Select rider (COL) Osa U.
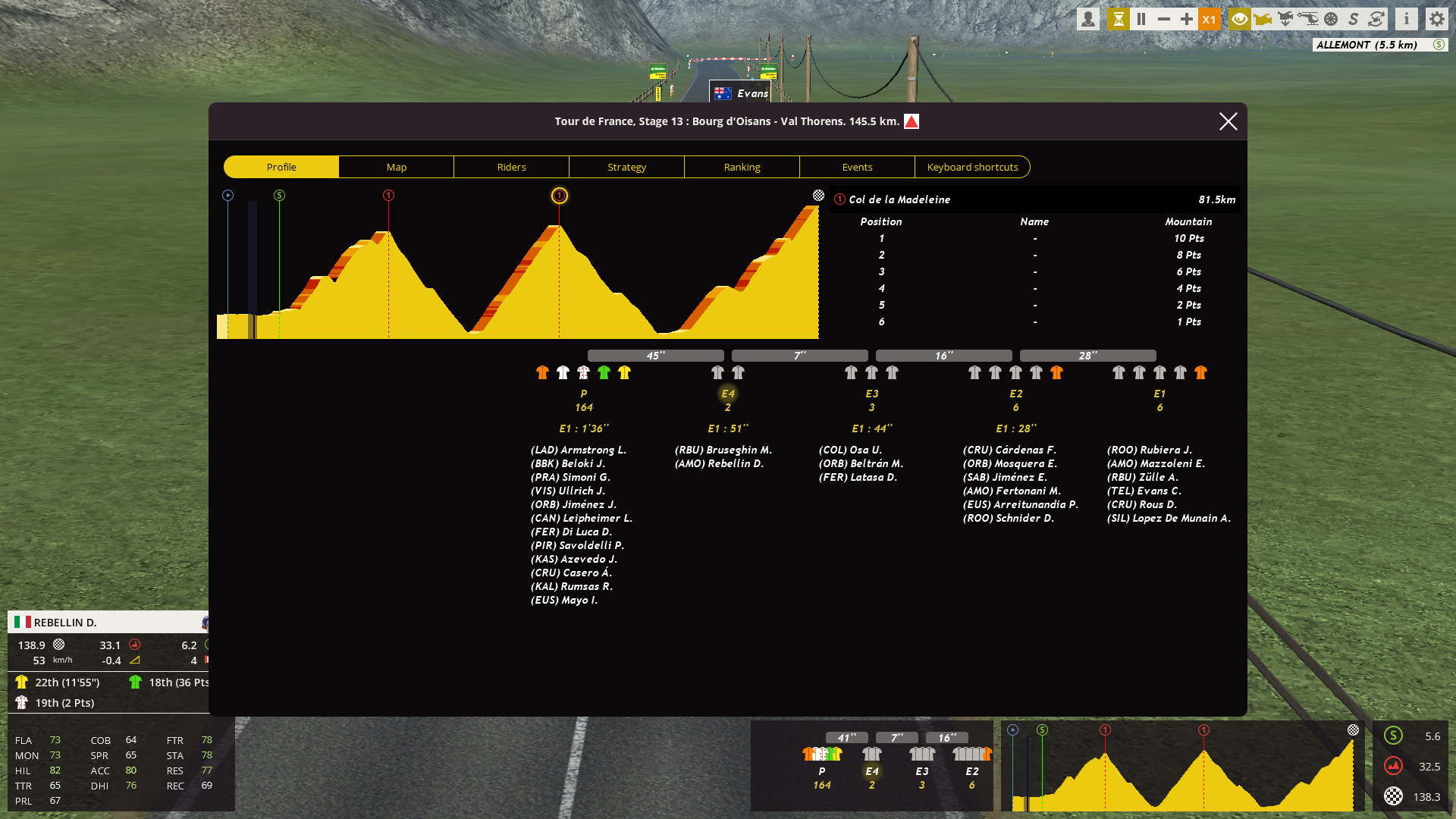Image resolution: width=1456 pixels, height=819 pixels. pos(850,450)
